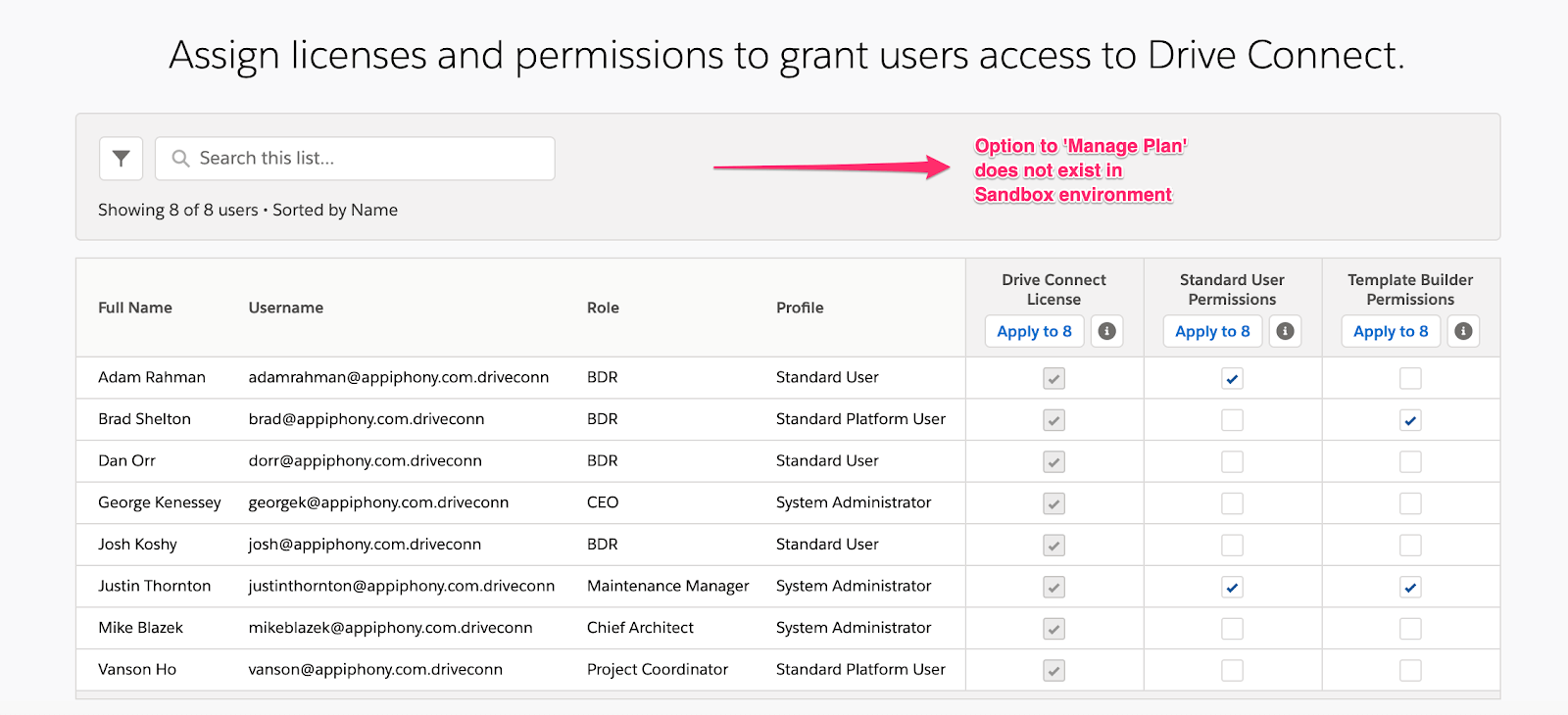Screen dimensions: 1568x715
Task: Click Vanson Ho's Standard Platform User profile
Action: point(860,670)
